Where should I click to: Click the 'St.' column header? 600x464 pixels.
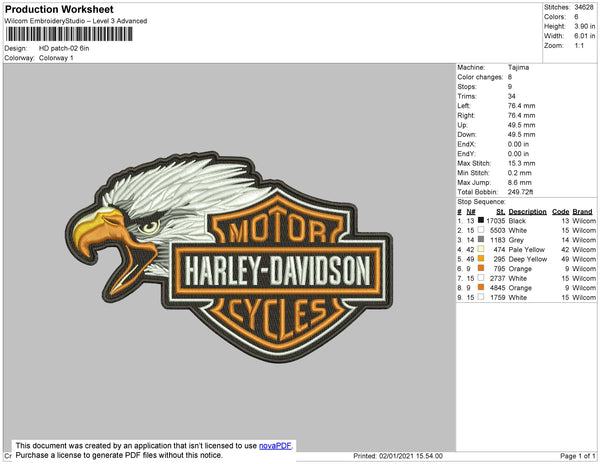(501, 212)
